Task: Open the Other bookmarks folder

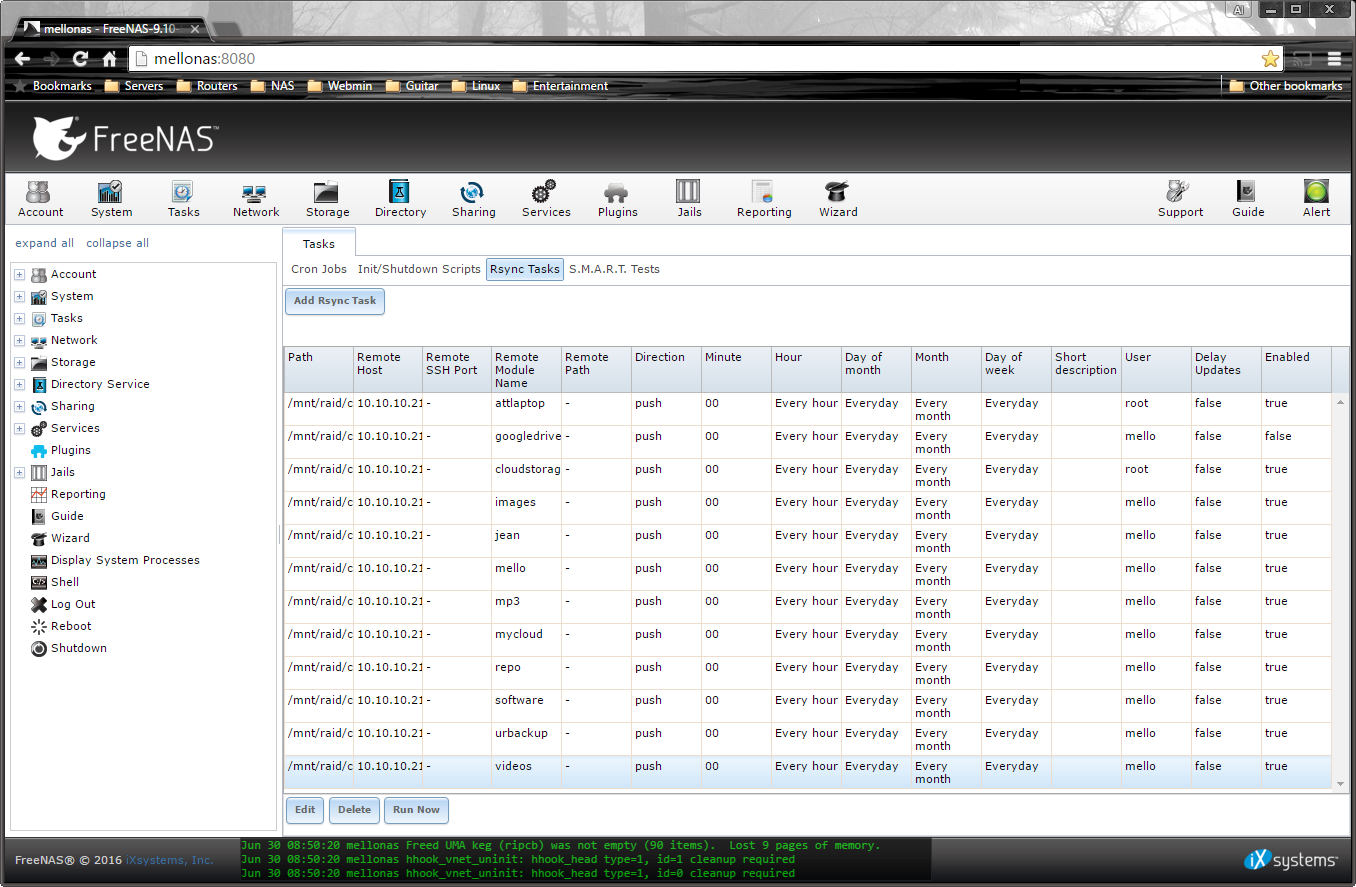Action: click(x=1286, y=86)
